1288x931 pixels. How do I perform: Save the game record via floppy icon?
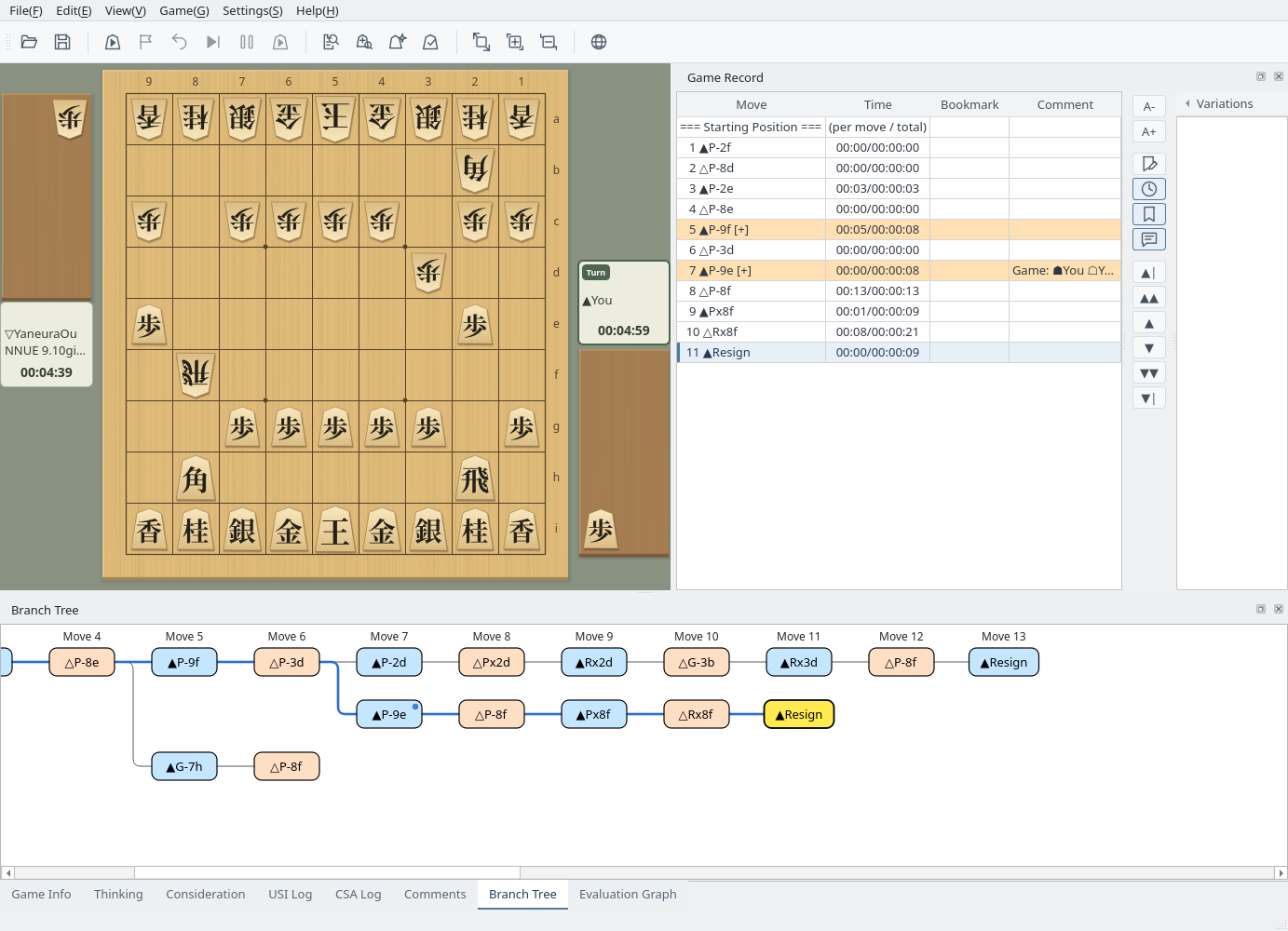point(62,42)
